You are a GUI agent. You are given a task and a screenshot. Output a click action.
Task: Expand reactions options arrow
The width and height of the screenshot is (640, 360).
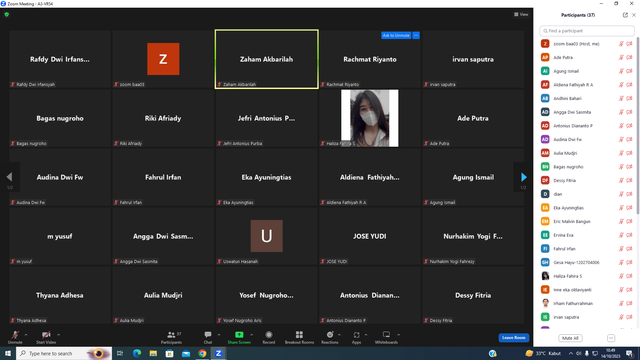(339, 335)
